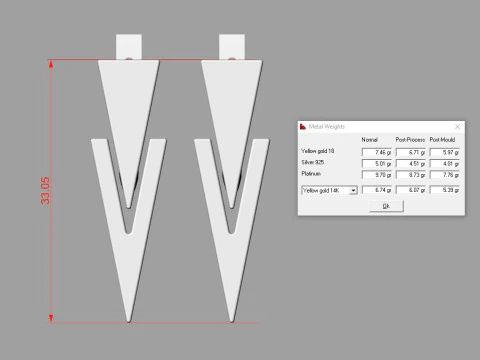Select the Platinum Post-Mould weight field
The width and height of the screenshot is (480, 360).
[445, 175]
